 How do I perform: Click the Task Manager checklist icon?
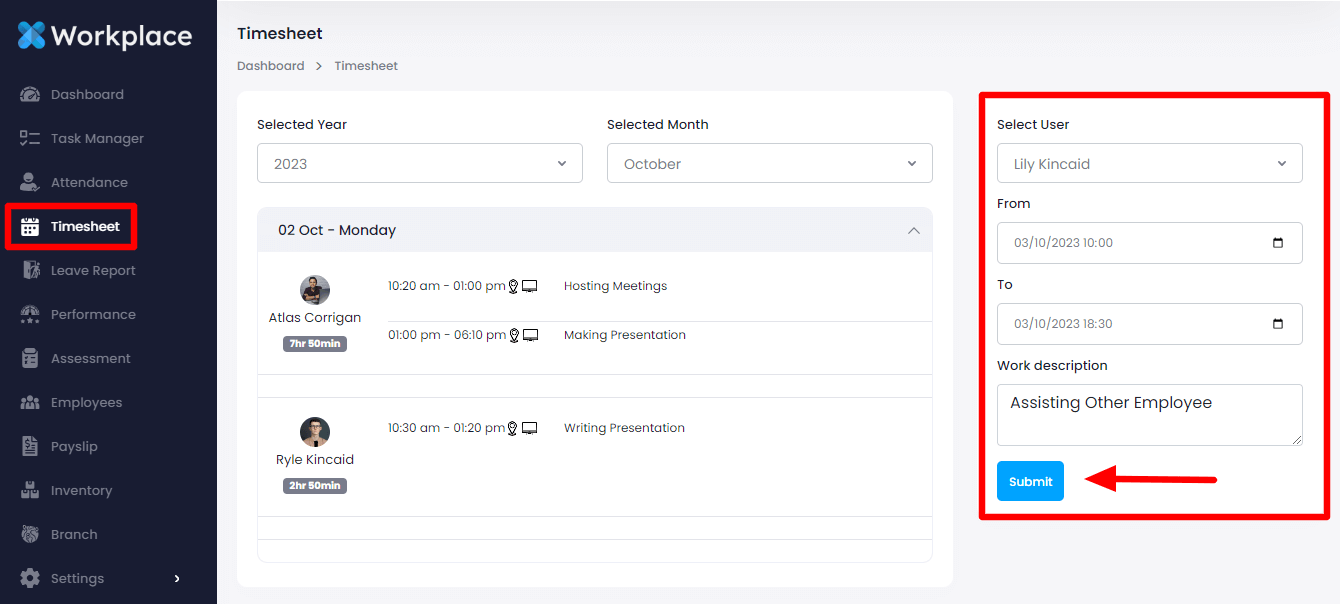click(x=30, y=139)
